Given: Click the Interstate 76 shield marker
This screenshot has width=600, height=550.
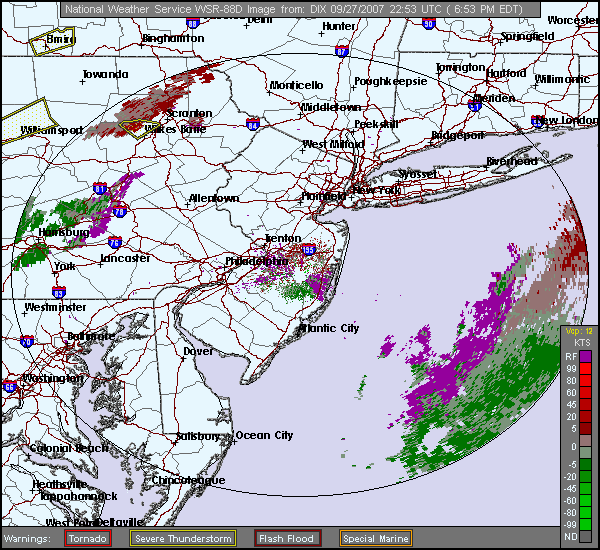Looking at the screenshot, I should [114, 242].
